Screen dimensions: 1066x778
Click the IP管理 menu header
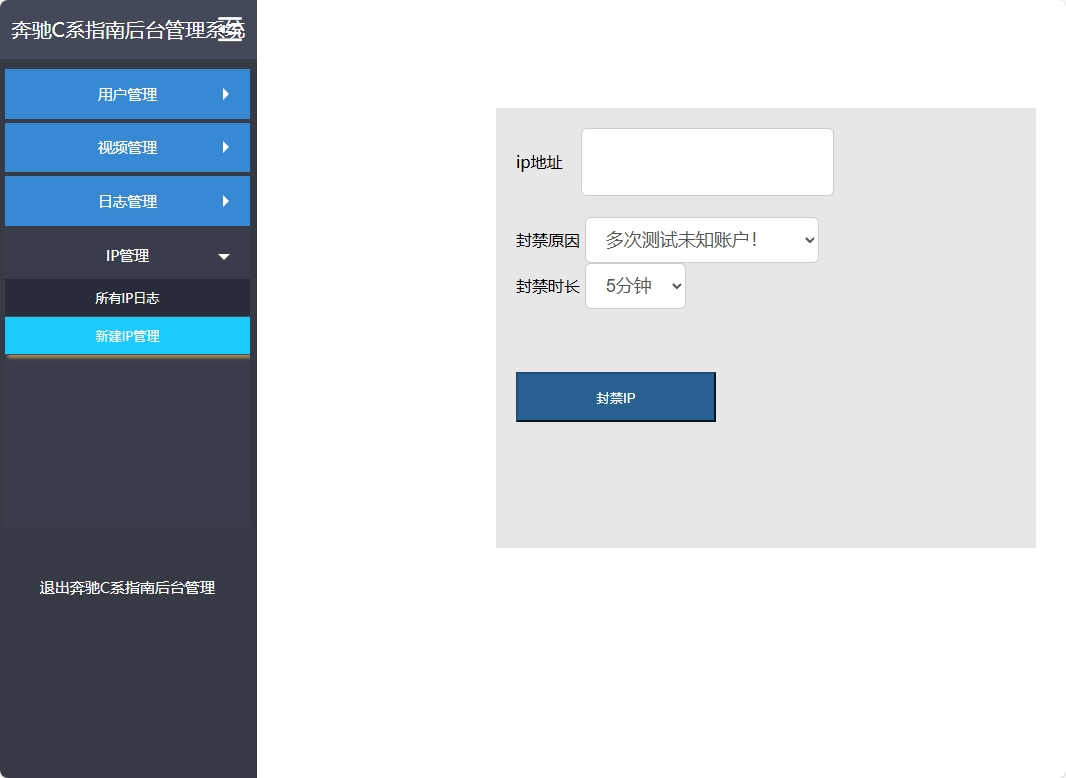coord(127,255)
